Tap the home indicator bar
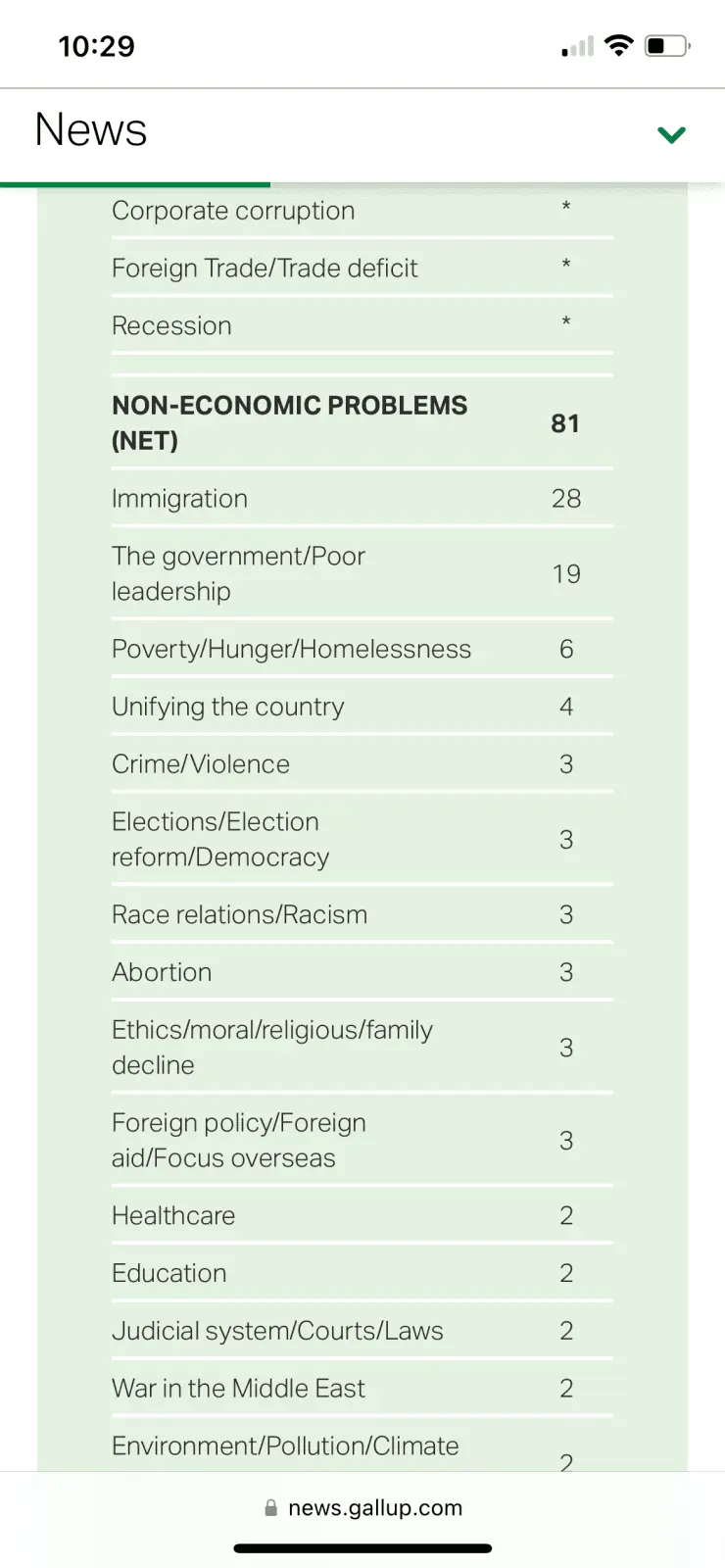Screen dimensions: 725x1568 362,1548
